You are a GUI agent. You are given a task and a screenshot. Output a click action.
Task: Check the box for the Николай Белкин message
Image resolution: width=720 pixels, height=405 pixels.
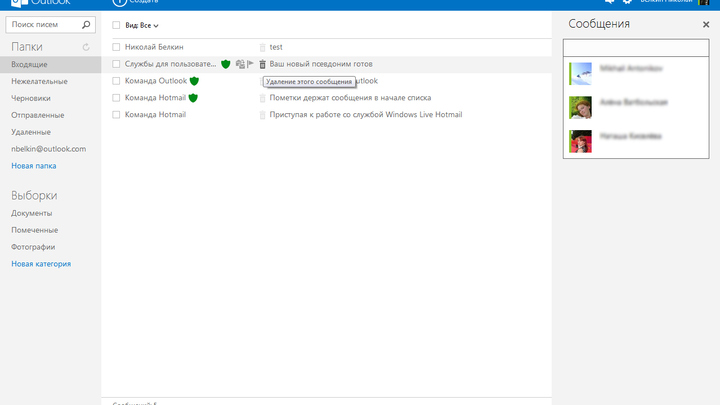[116, 47]
